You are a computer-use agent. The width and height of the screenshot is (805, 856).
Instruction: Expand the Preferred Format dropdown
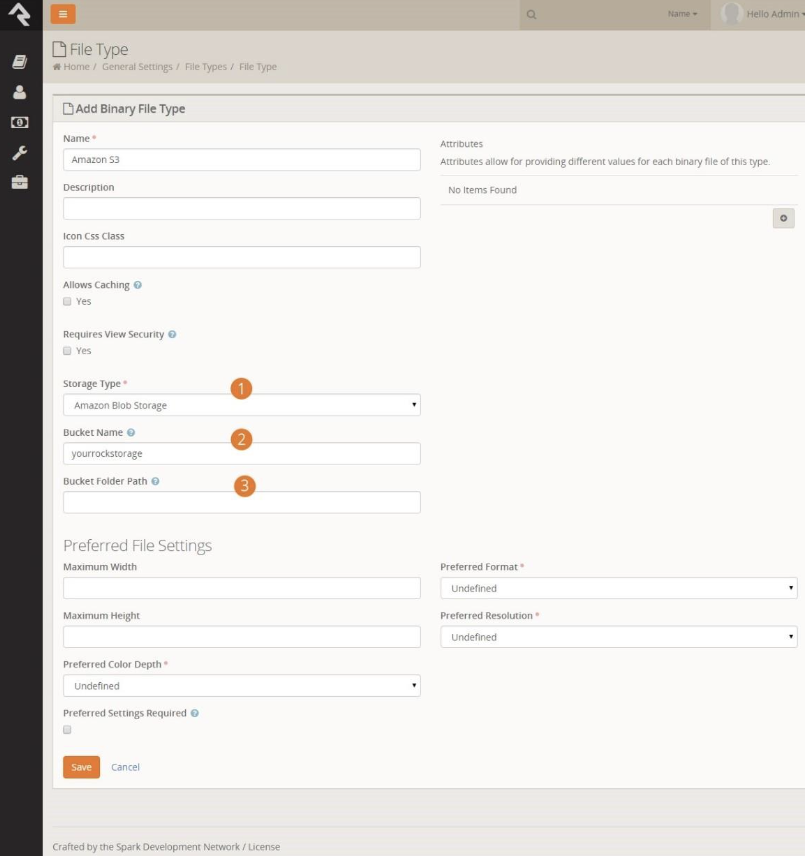click(x=618, y=588)
